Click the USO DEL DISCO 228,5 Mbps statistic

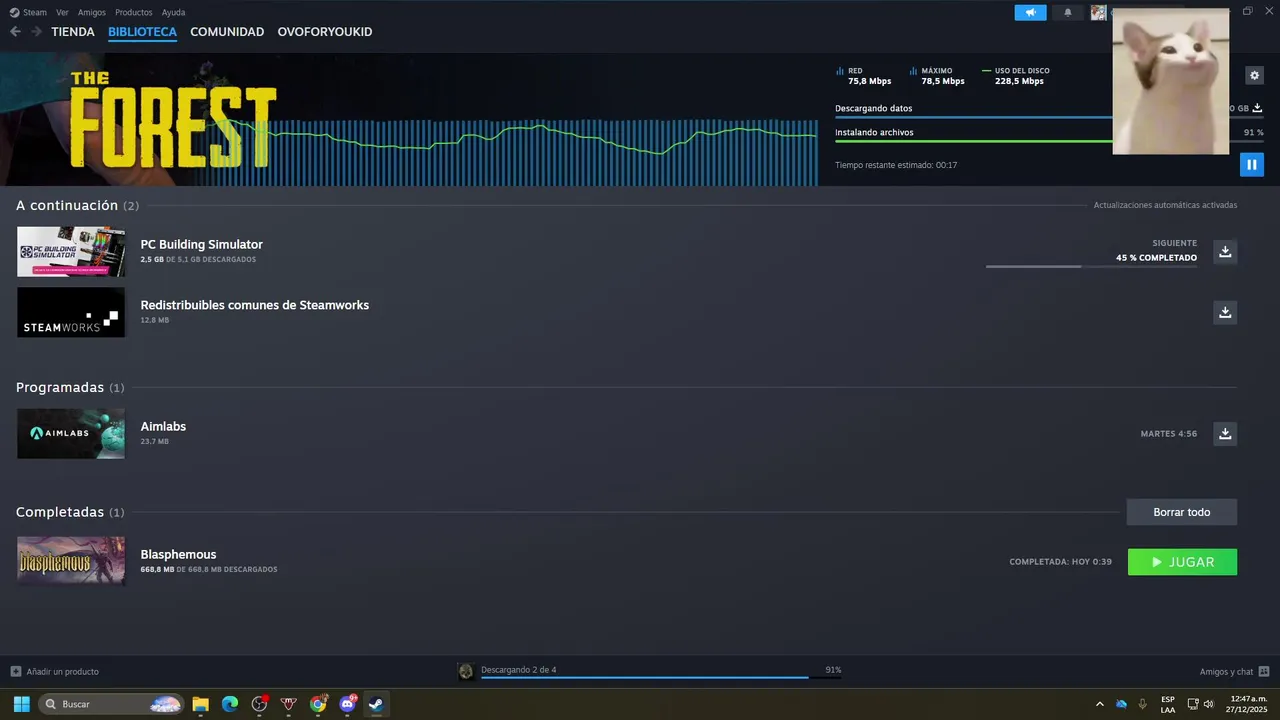(x=1016, y=76)
